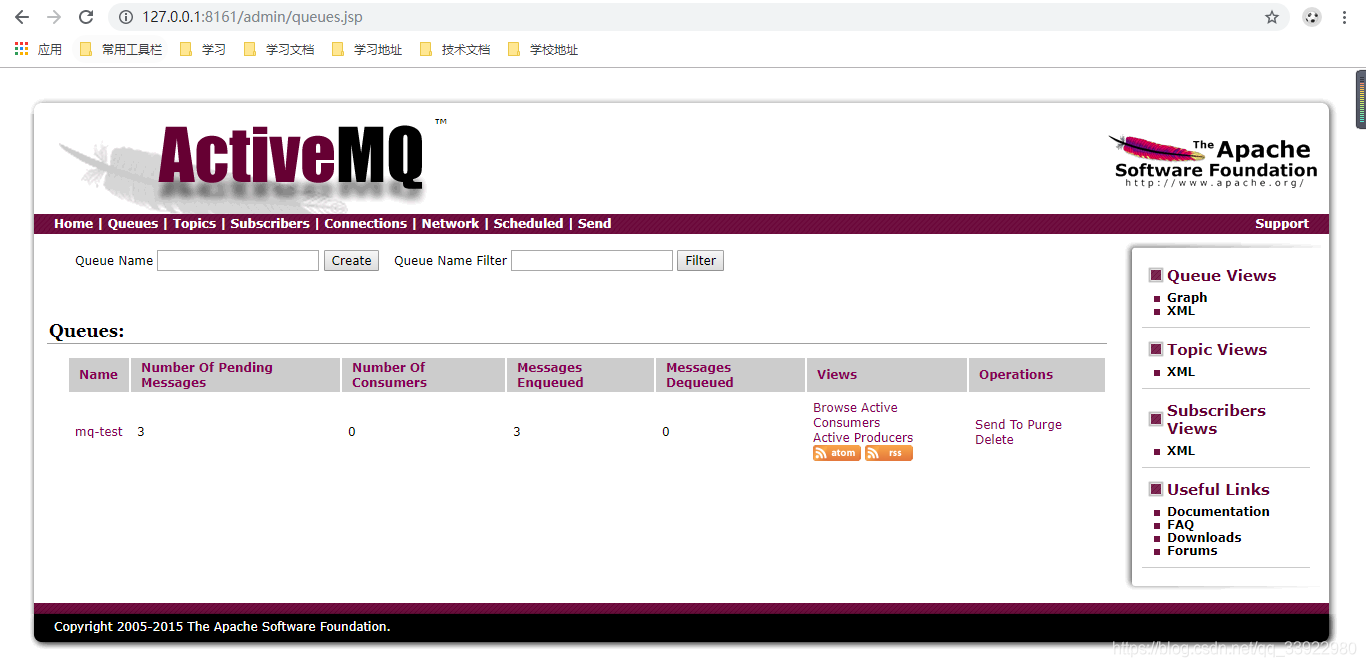Open the Chrome three-dot menu
Image resolution: width=1366 pixels, height=667 pixels.
coord(1344,17)
